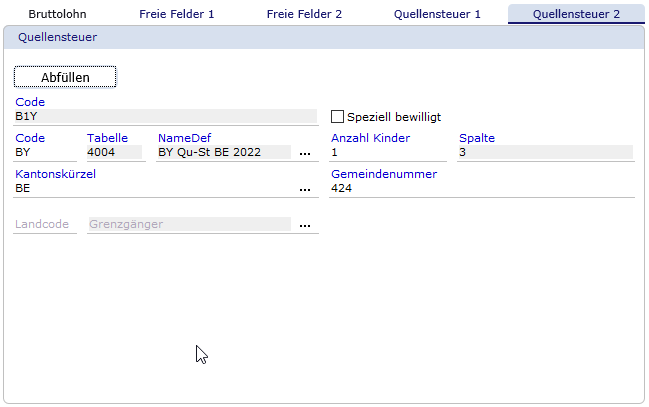Open the Kantonskürzel lookup ellipsis button
Screen dimensions: 649x407
pos(305,188)
